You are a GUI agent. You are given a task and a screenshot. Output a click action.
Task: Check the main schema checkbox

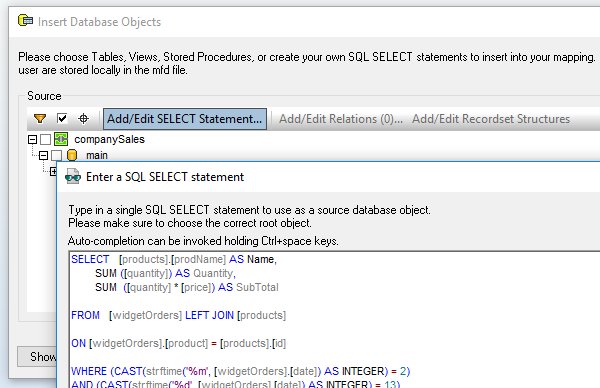click(56, 155)
